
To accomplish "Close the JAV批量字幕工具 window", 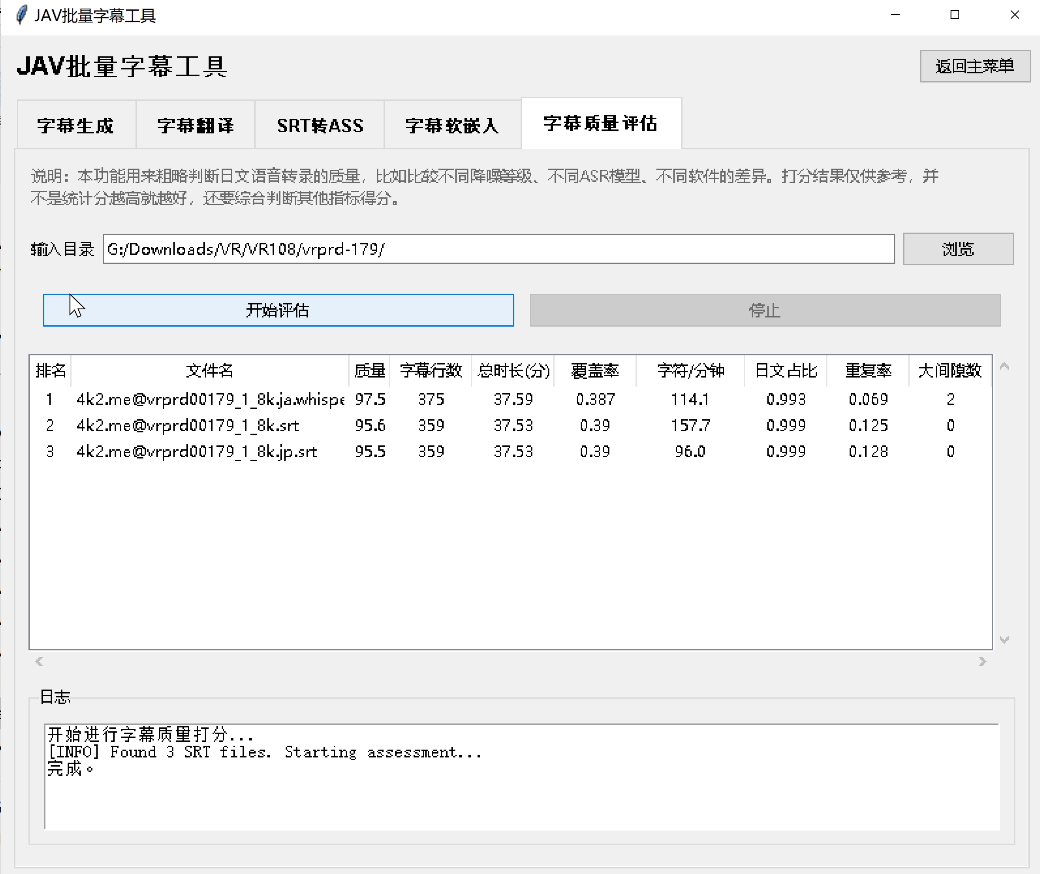I will (1014, 15).
